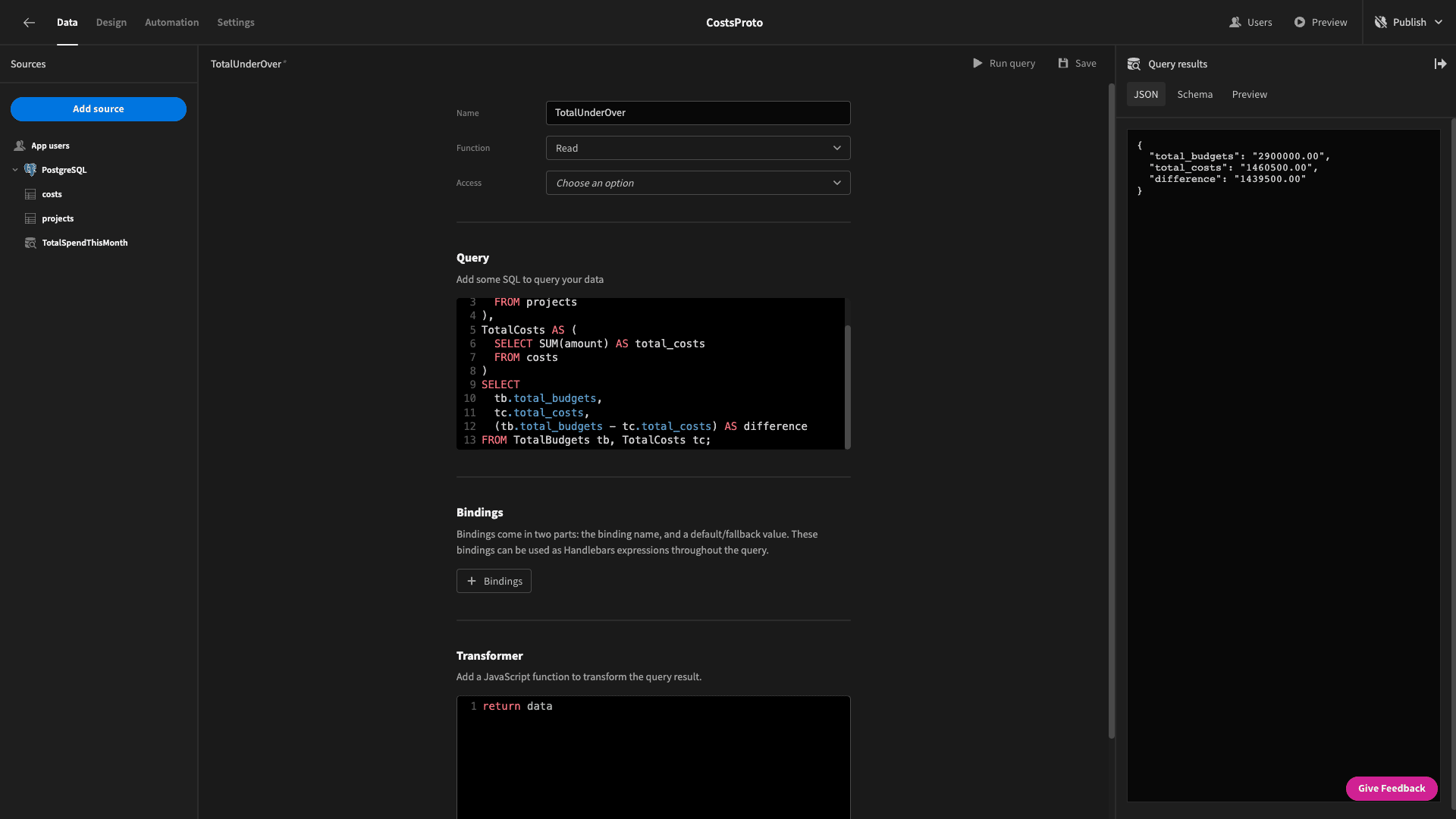1456x819 pixels.
Task: Click inside the Transformer code editor
Action: coord(653,757)
